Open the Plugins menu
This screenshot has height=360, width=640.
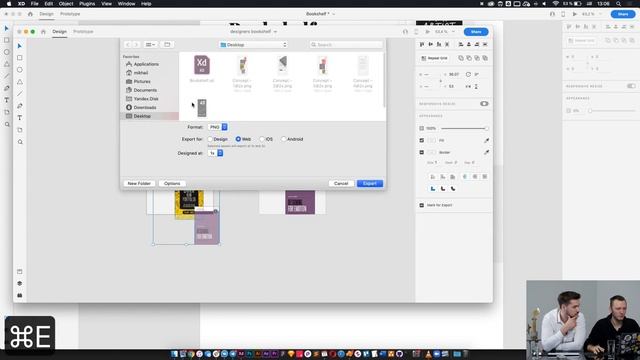[x=87, y=4]
